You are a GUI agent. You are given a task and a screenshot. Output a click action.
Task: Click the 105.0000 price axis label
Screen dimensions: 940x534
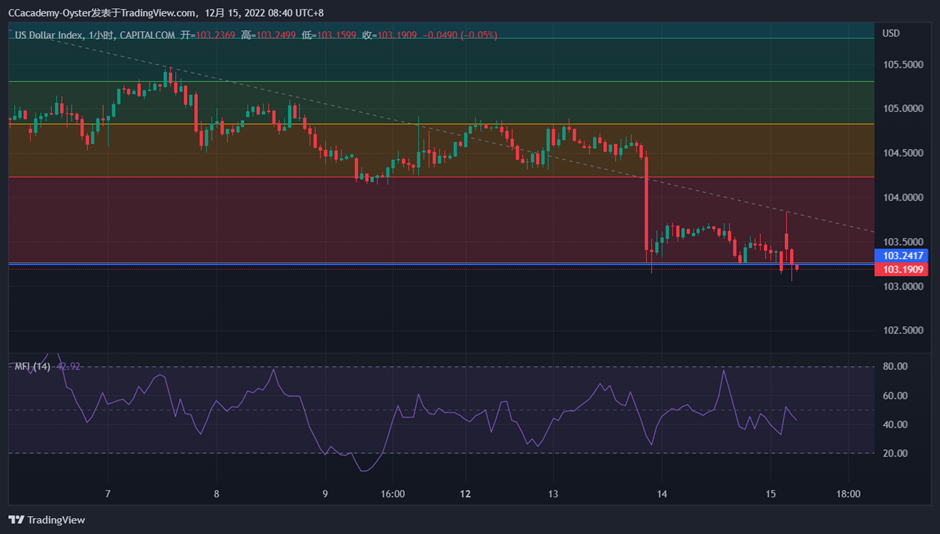[x=902, y=109]
